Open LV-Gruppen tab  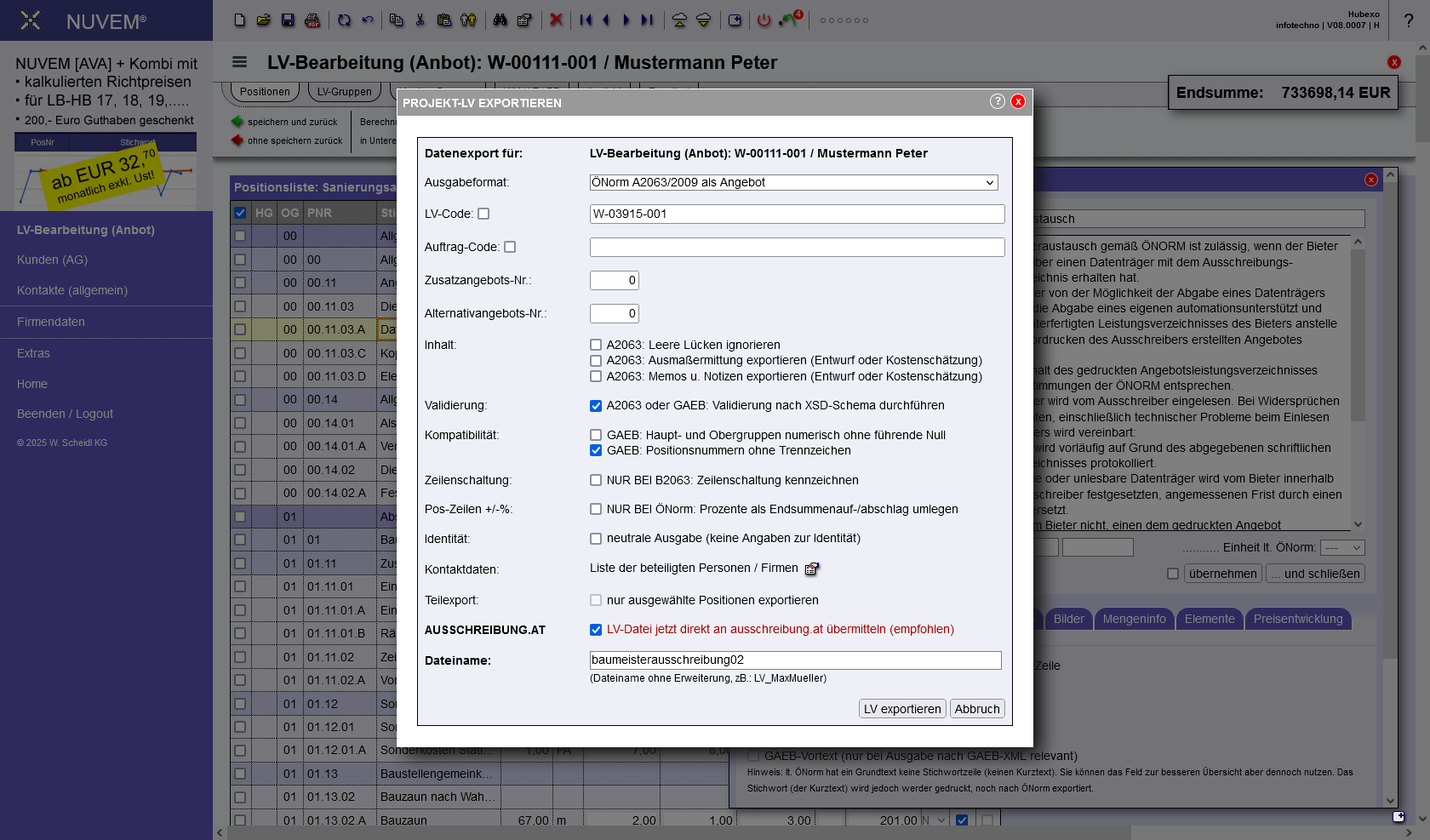(345, 92)
